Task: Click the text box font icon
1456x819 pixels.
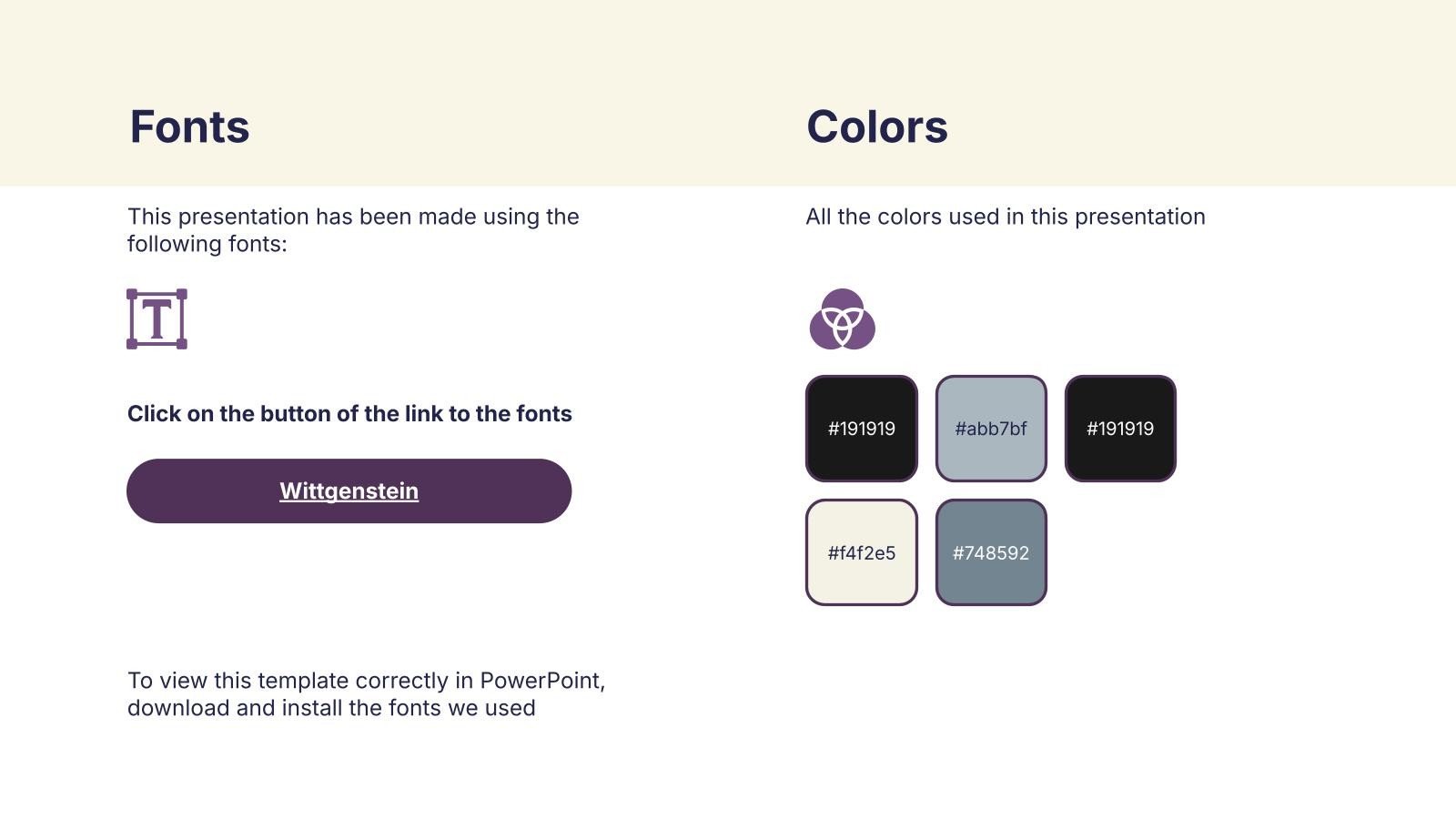Action: 157,318
